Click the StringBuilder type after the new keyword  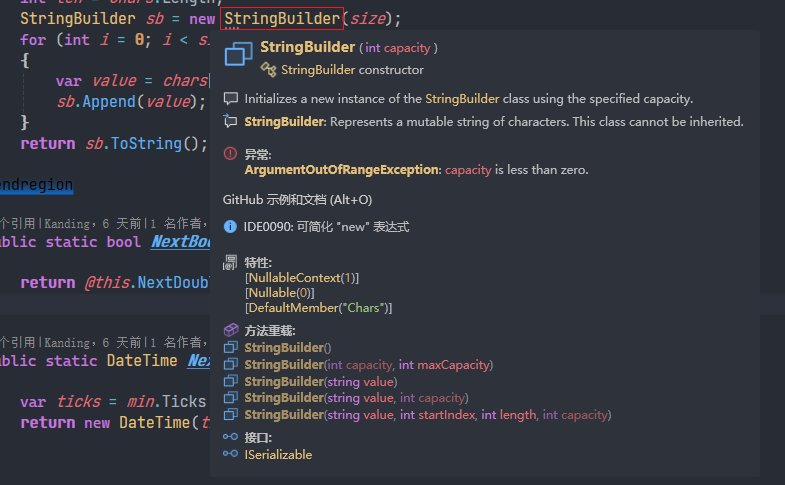[x=282, y=18]
